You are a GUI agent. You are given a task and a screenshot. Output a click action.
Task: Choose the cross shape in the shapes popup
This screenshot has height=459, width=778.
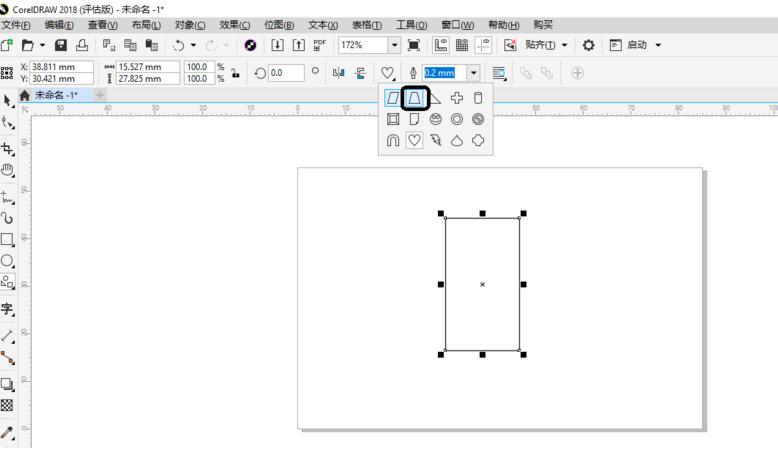click(x=457, y=98)
